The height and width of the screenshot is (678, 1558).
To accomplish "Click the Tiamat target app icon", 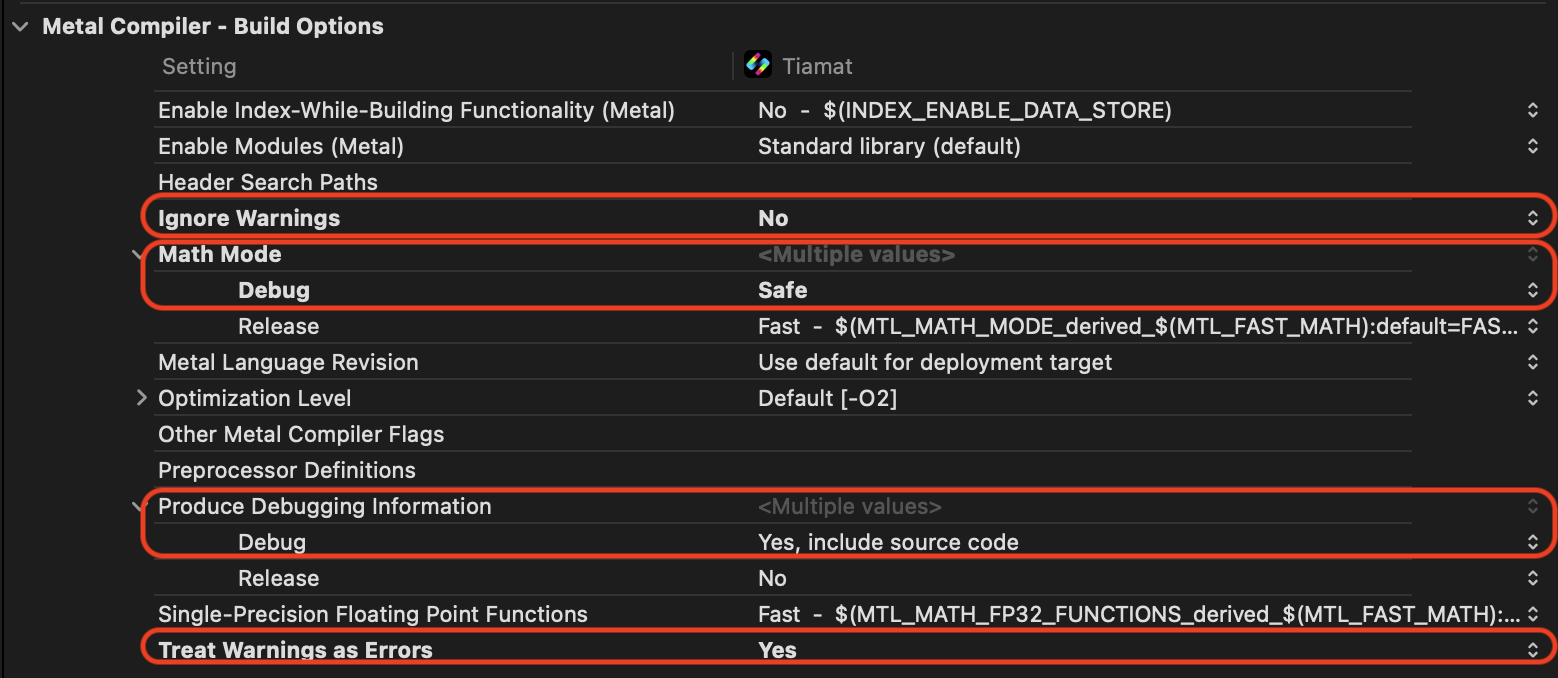I will (758, 66).
